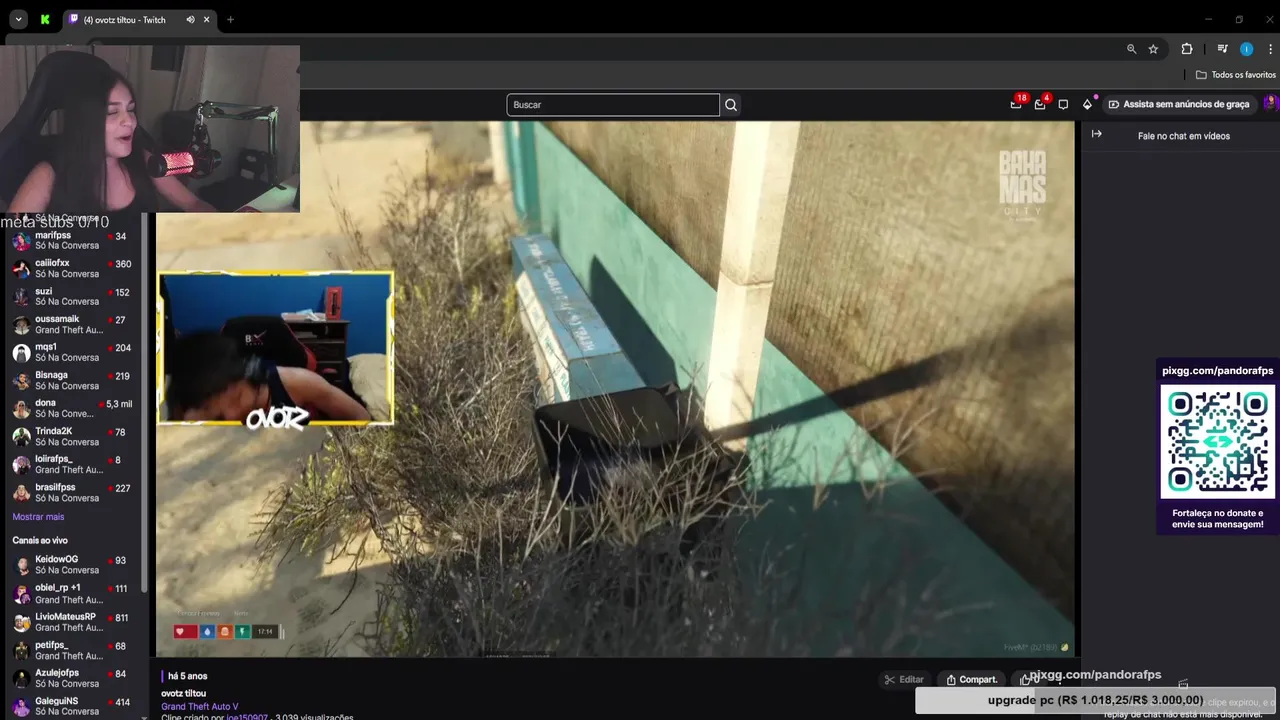The height and width of the screenshot is (720, 1280).
Task: Open the Twitch whispers chat icon
Action: [x=1063, y=104]
